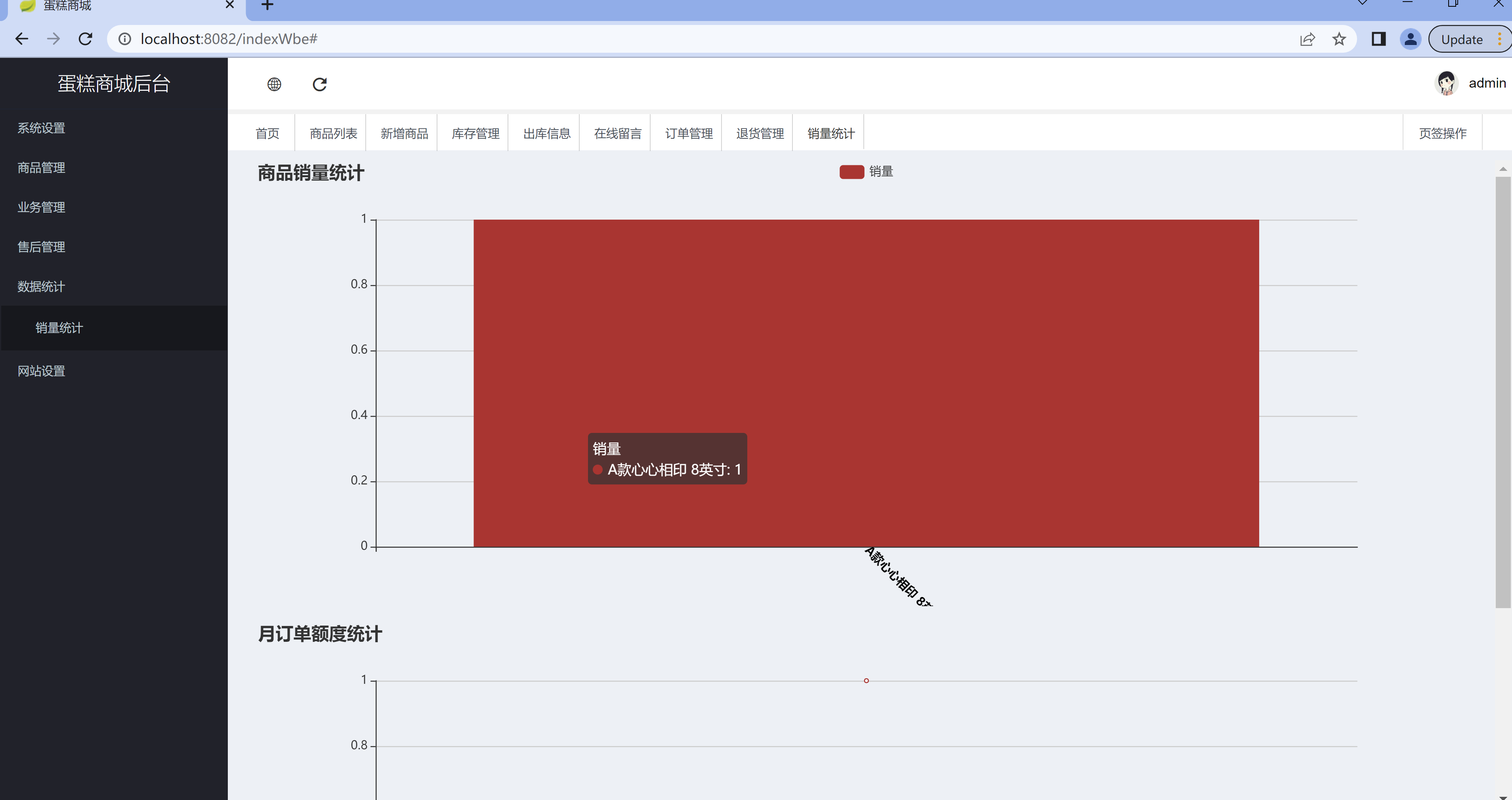Bookmark this page with the star icon
Image resolution: width=1512 pixels, height=800 pixels.
click(x=1339, y=39)
